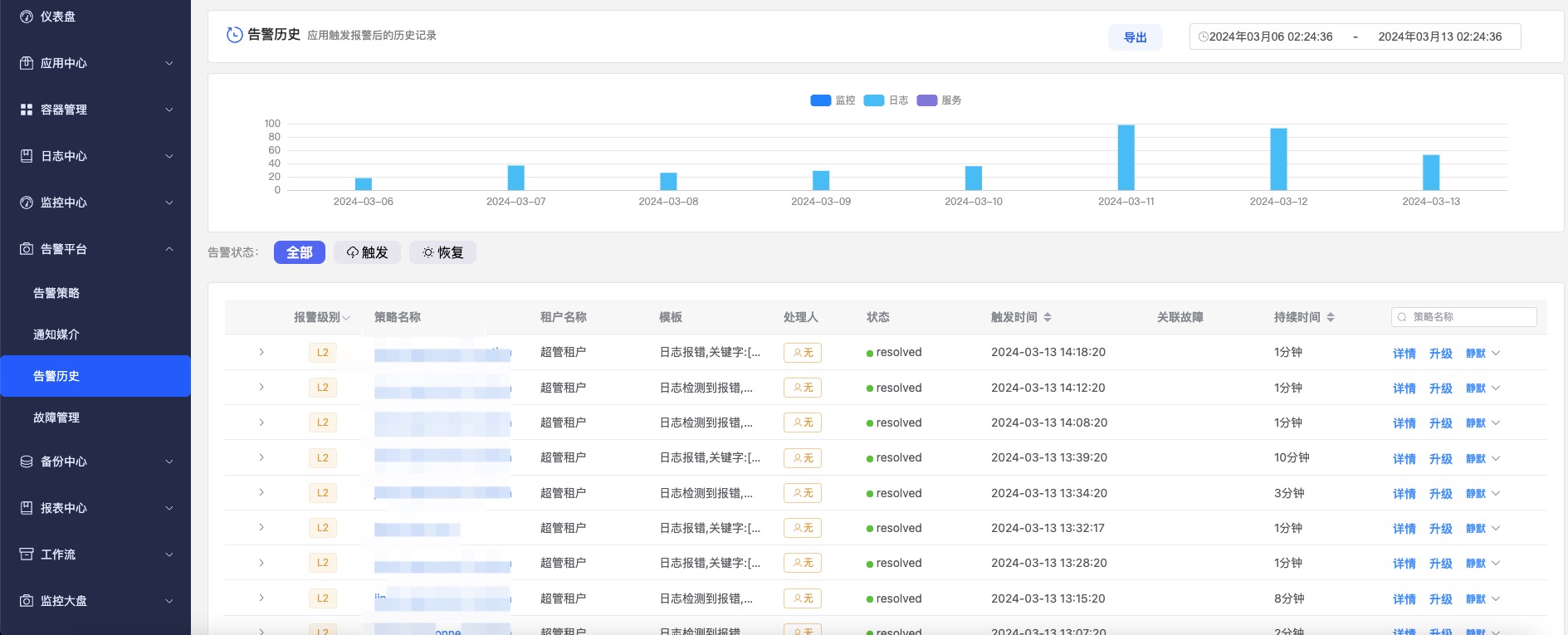
Task: Click 8分钟 duration cell
Action: (x=1289, y=598)
